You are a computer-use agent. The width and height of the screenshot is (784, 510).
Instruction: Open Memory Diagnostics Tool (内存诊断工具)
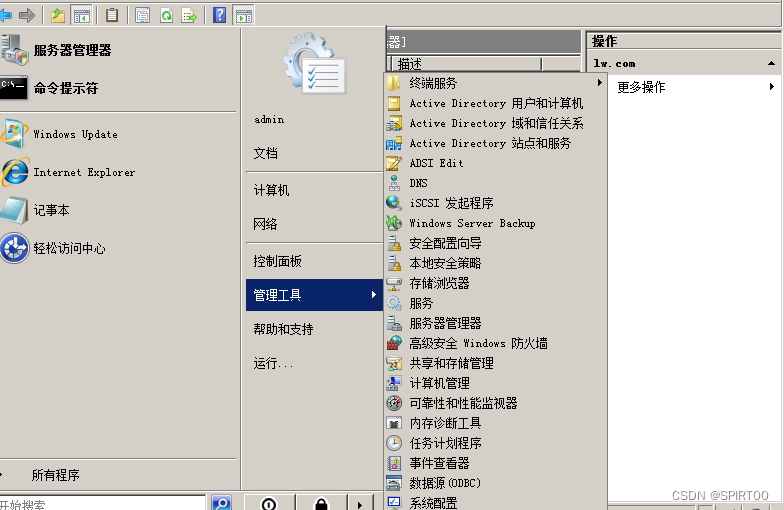[496, 423]
